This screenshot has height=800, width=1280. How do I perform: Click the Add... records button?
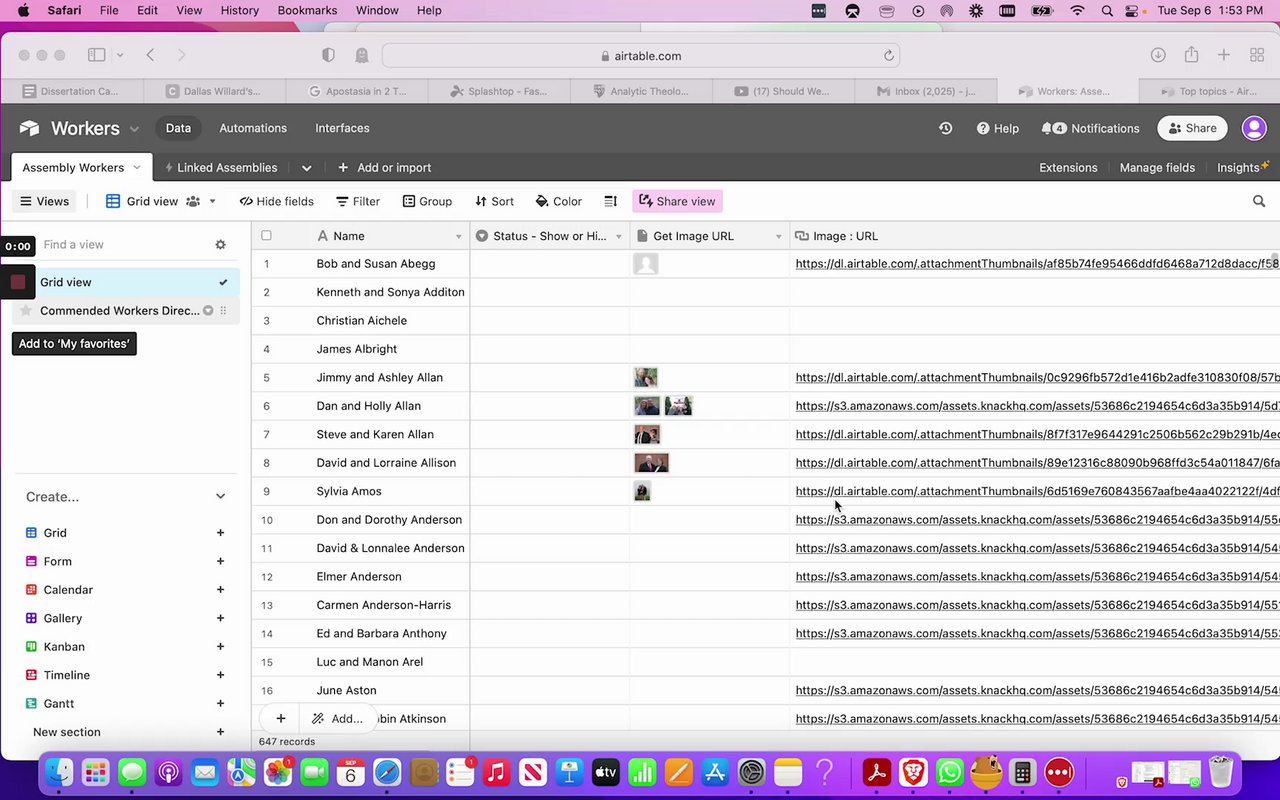(x=337, y=718)
